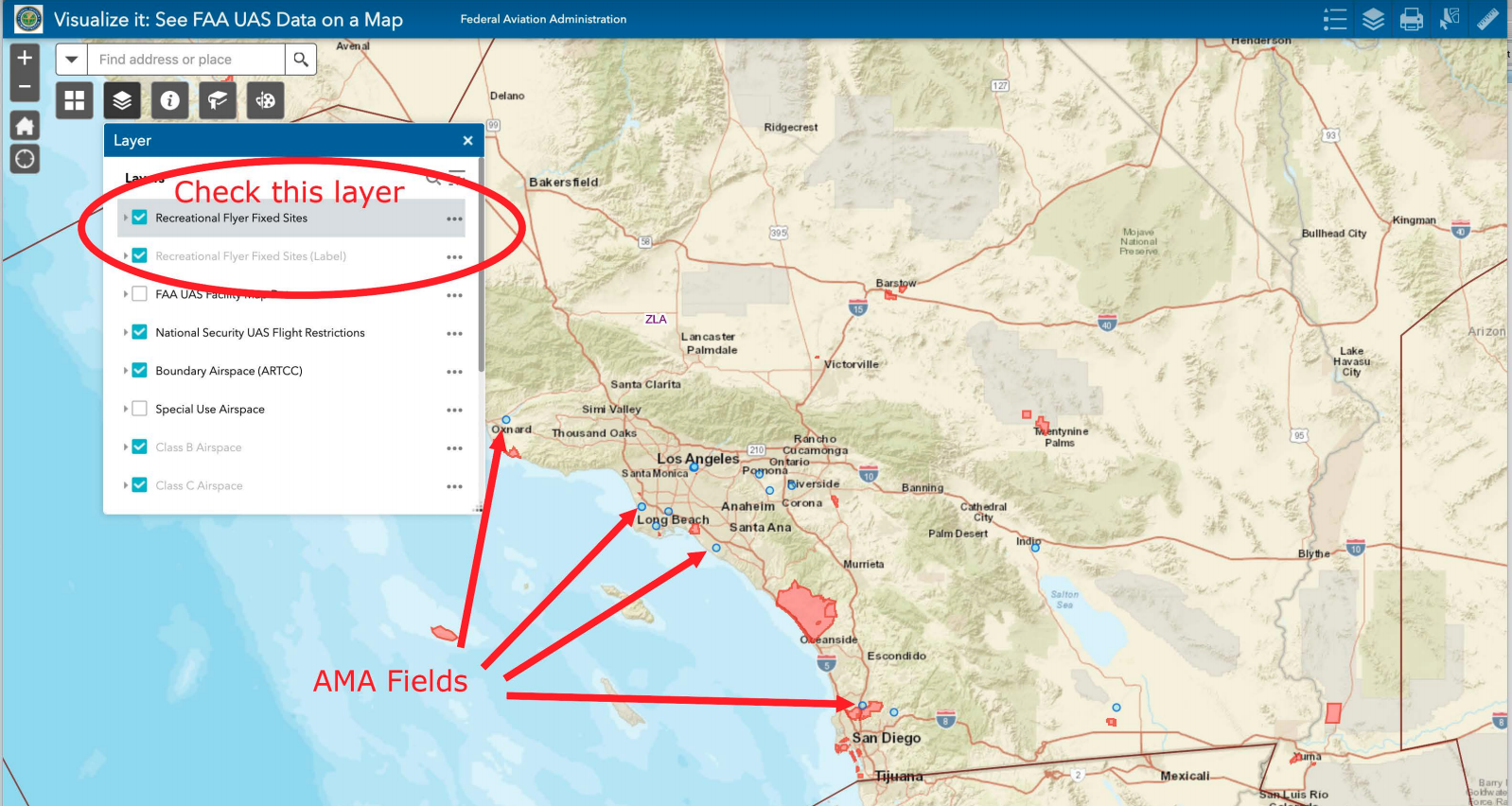Toggle the Layer list widget under the search bar
The height and width of the screenshot is (806, 1512).
click(122, 100)
